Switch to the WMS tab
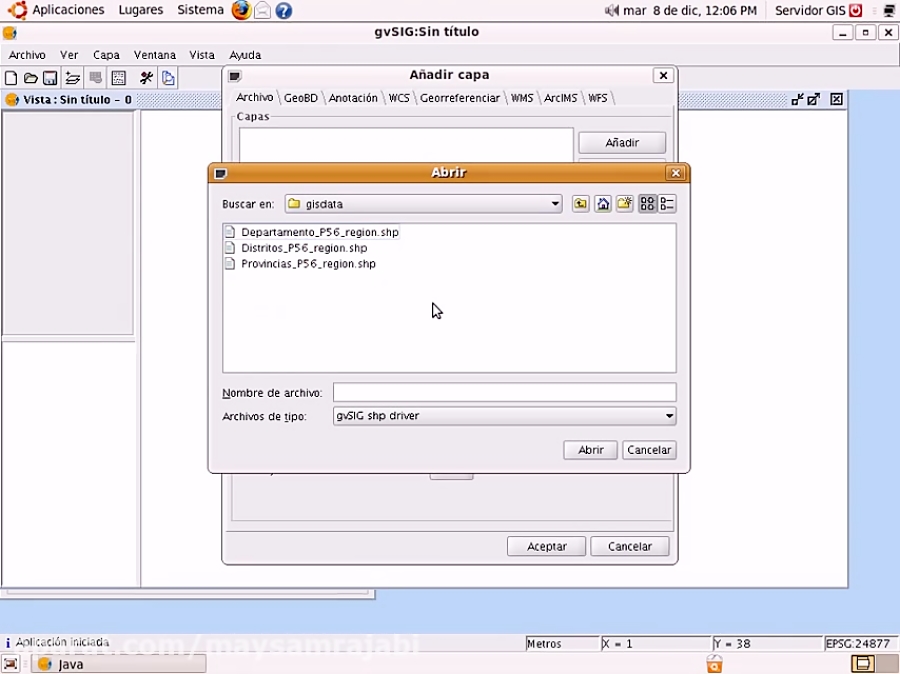 pos(522,98)
